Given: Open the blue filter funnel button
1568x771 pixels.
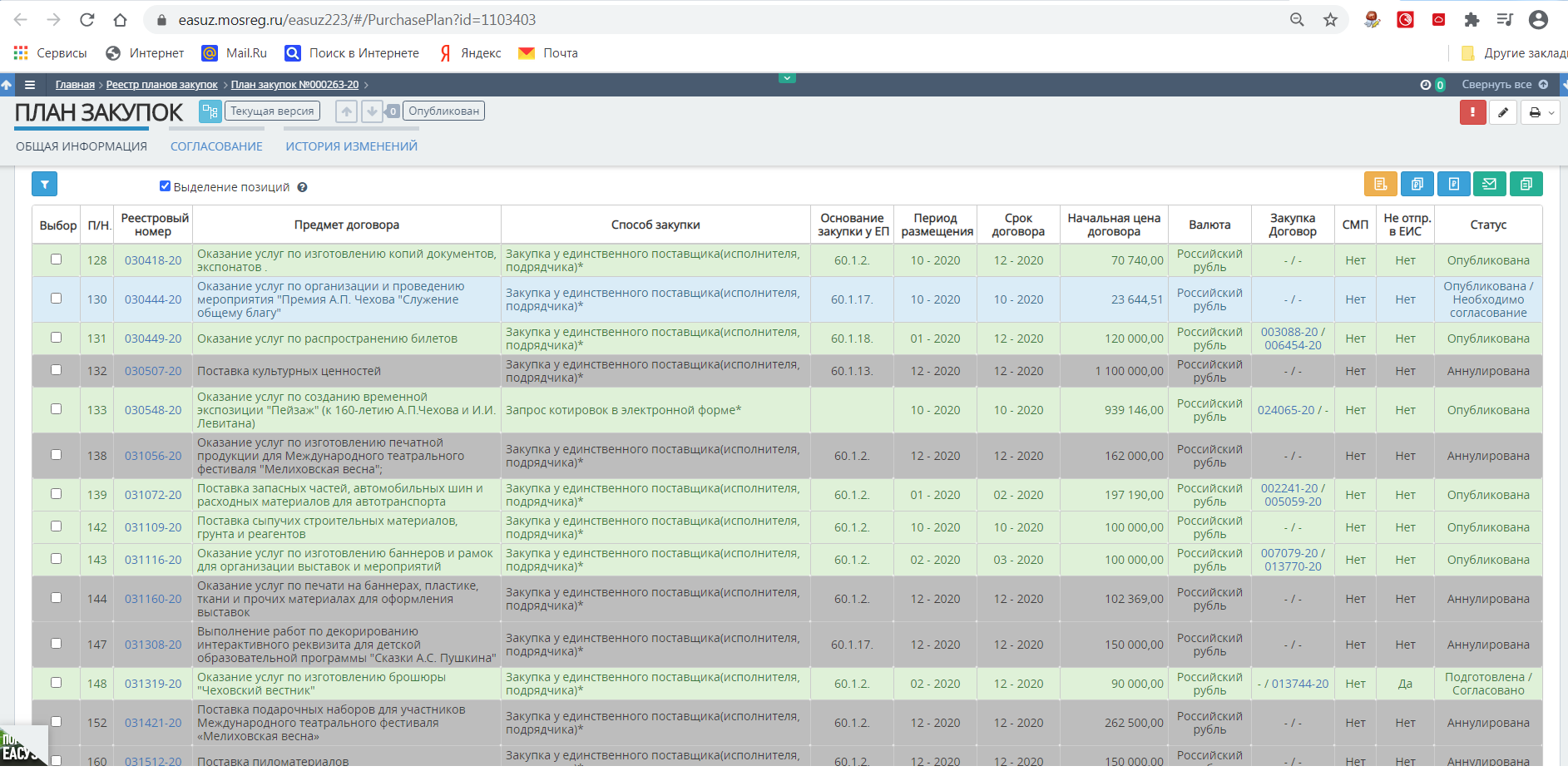Looking at the screenshot, I should tap(44, 185).
